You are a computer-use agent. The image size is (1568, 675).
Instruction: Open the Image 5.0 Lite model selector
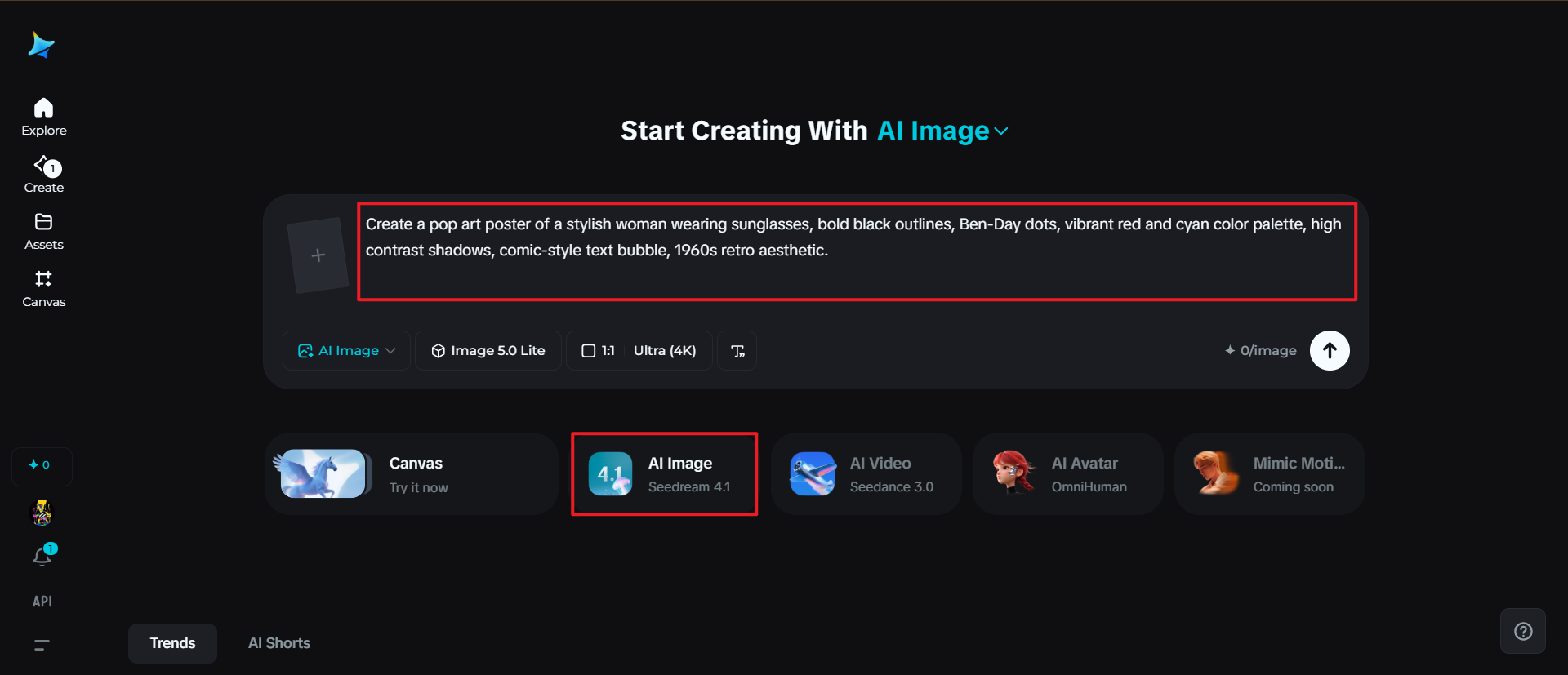pos(488,351)
